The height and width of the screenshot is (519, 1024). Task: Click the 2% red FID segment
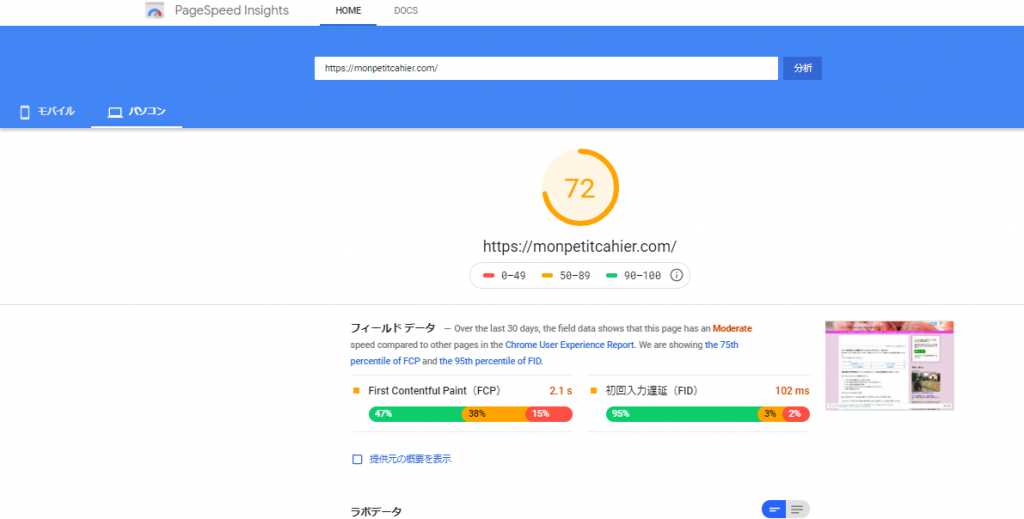coord(796,414)
